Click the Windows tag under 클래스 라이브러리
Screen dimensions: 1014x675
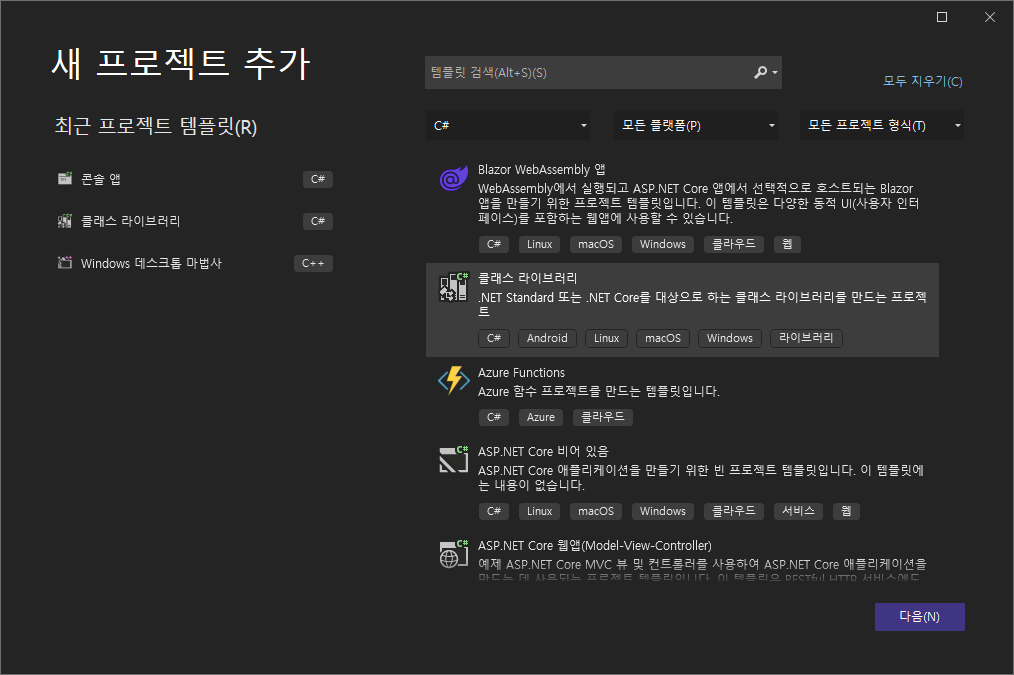click(729, 338)
